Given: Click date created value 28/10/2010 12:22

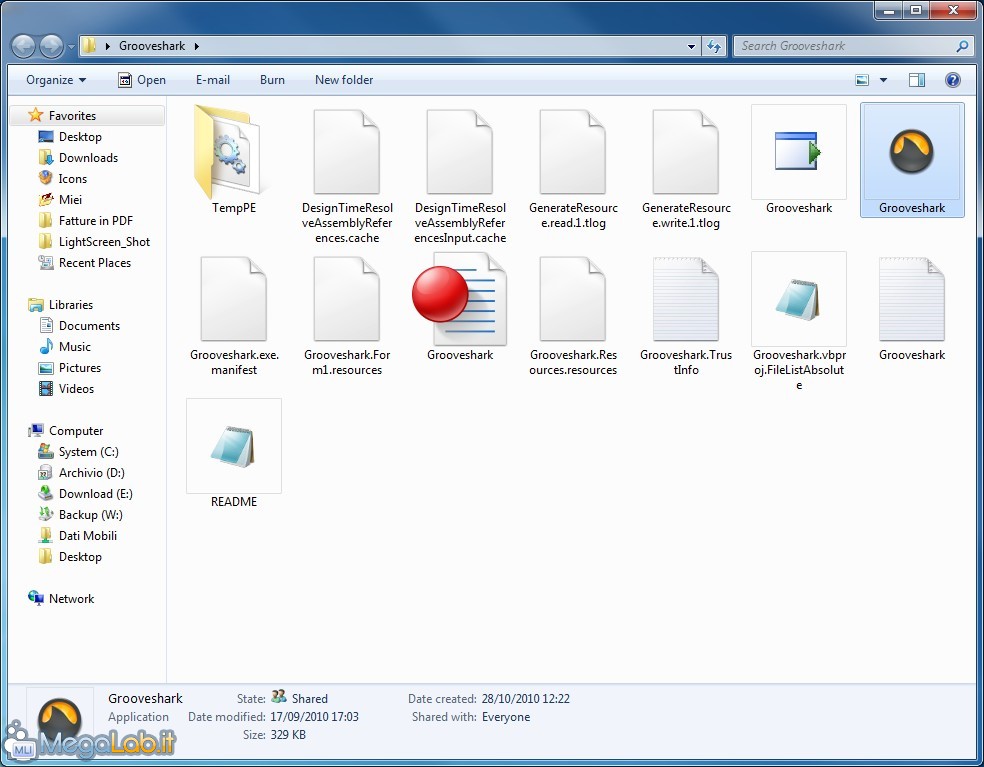Looking at the screenshot, I should tap(526, 699).
